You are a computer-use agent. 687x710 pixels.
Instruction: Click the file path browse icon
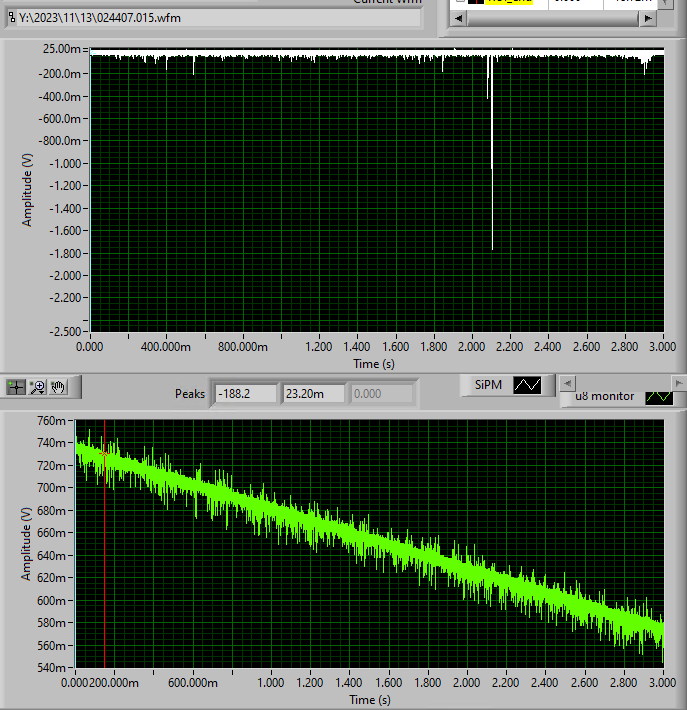[x=12, y=18]
